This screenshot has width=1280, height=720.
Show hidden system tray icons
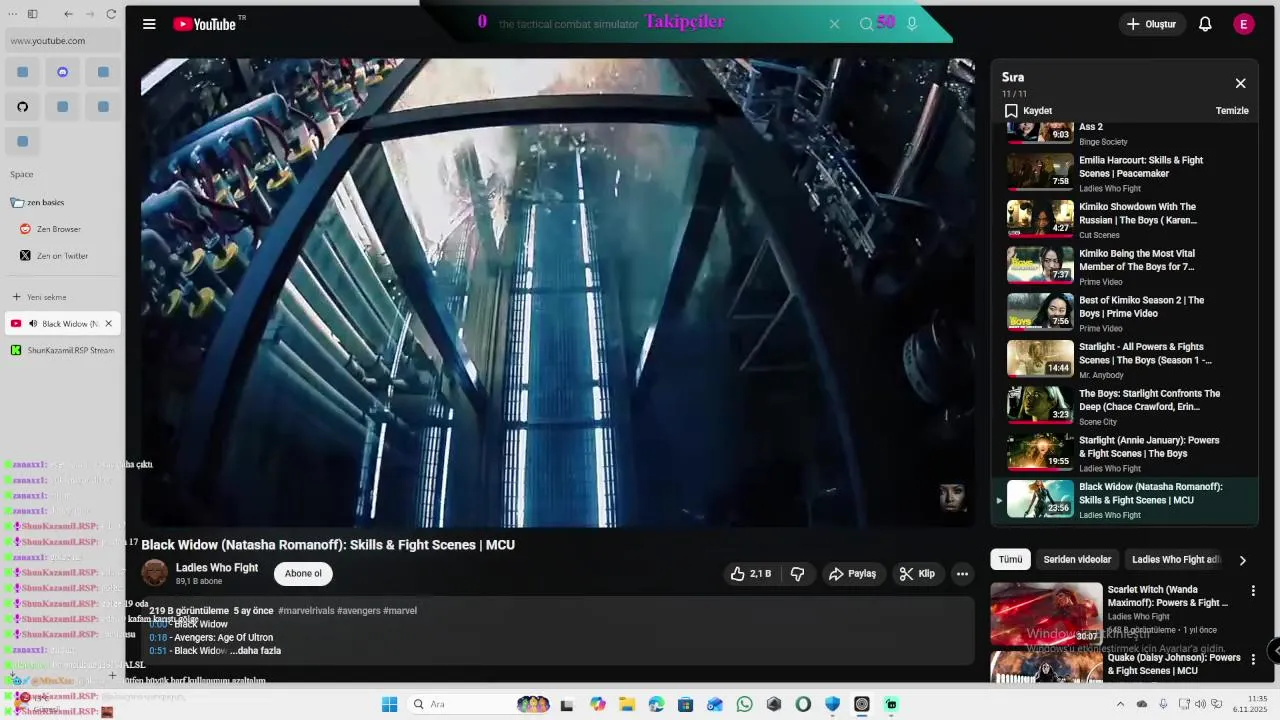click(1120, 704)
